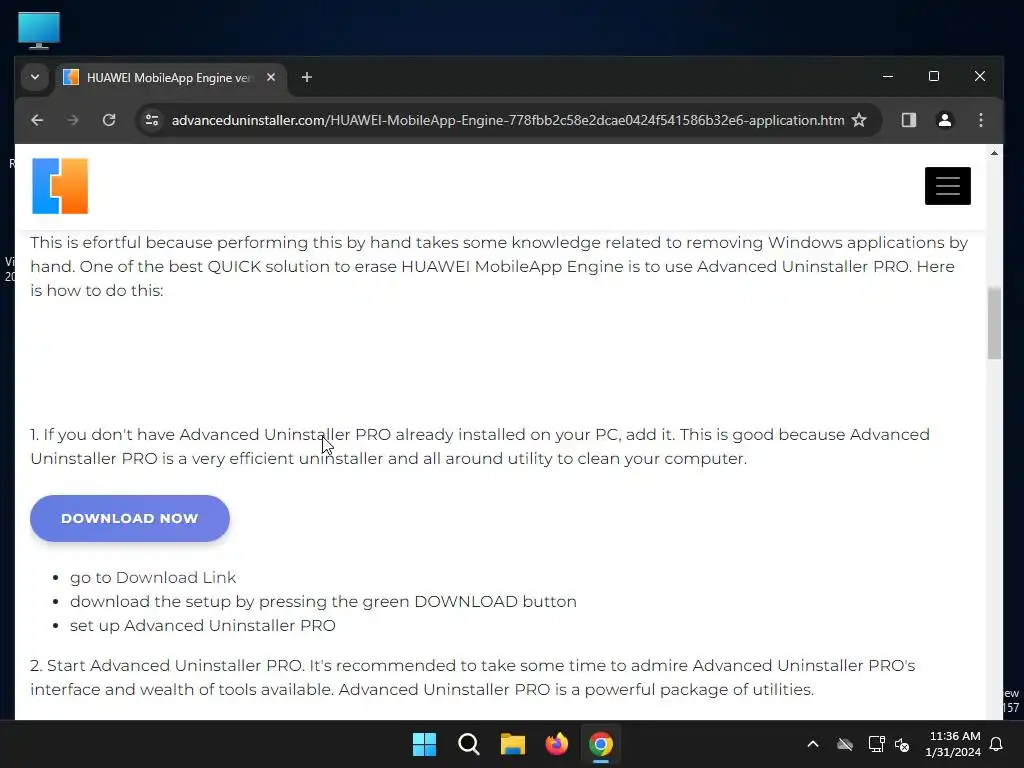Reload the current page
1024x768 pixels.
[109, 120]
